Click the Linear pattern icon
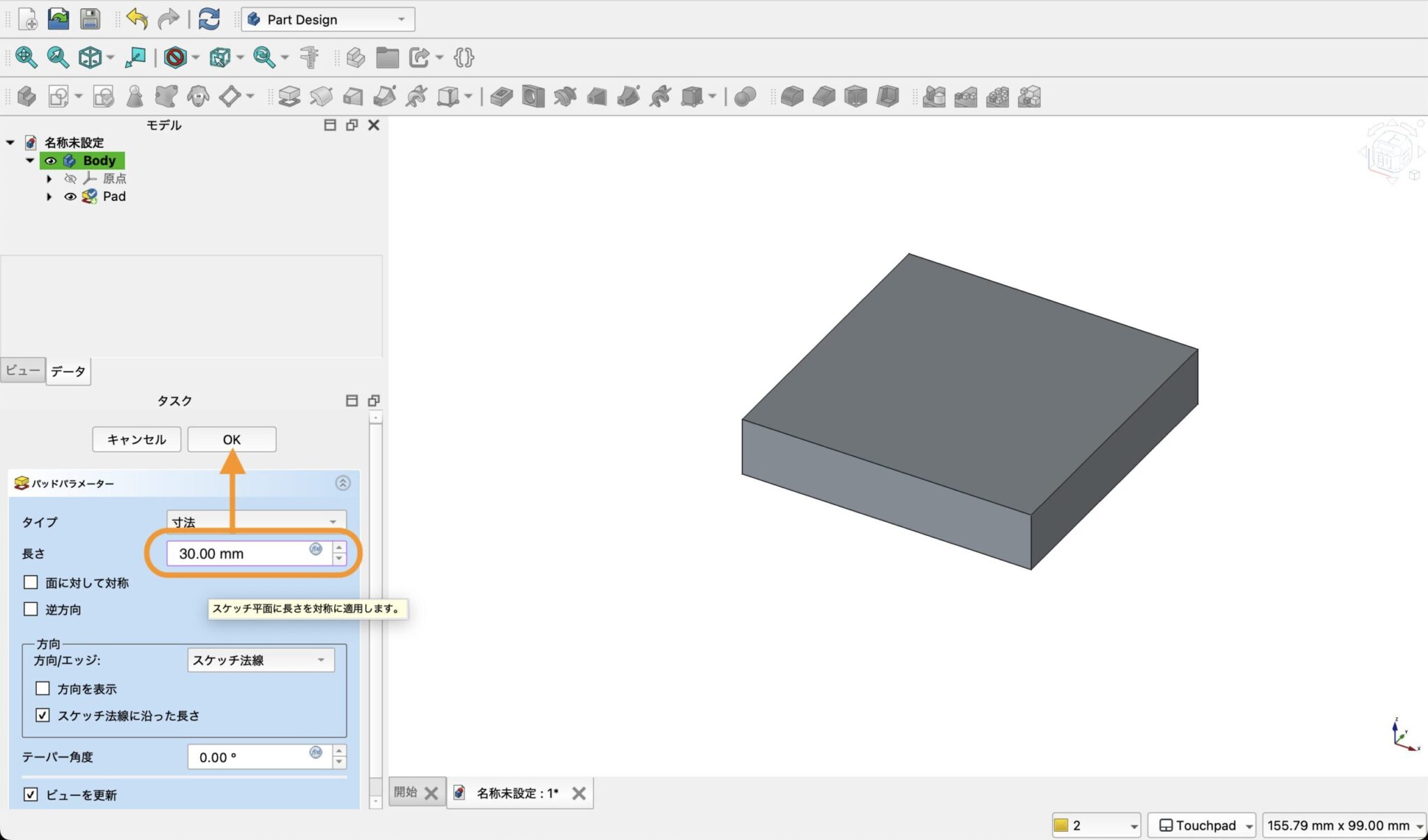Screen dimensions: 1428x840 click(x=966, y=96)
